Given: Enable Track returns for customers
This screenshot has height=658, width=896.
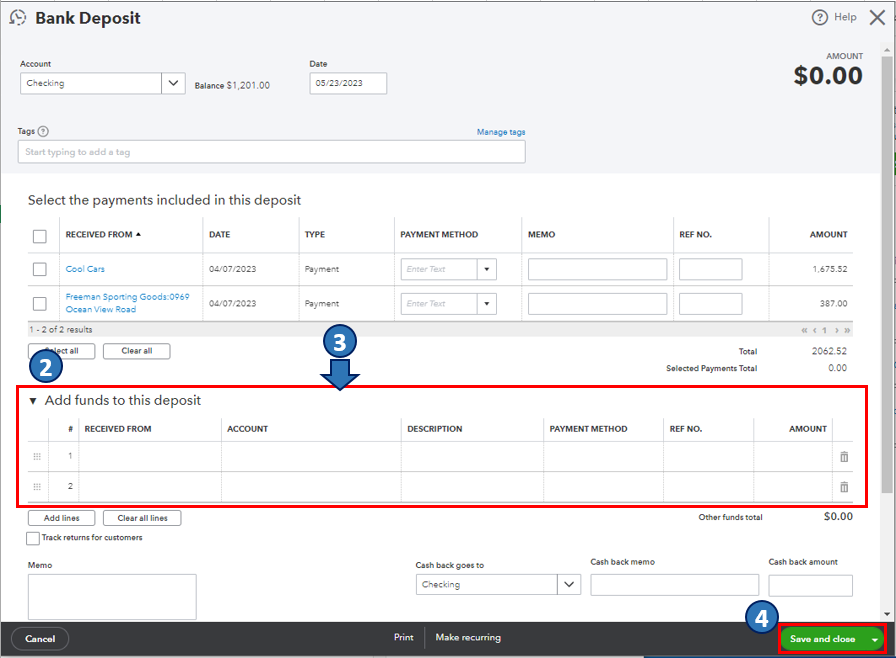Looking at the screenshot, I should (x=34, y=538).
